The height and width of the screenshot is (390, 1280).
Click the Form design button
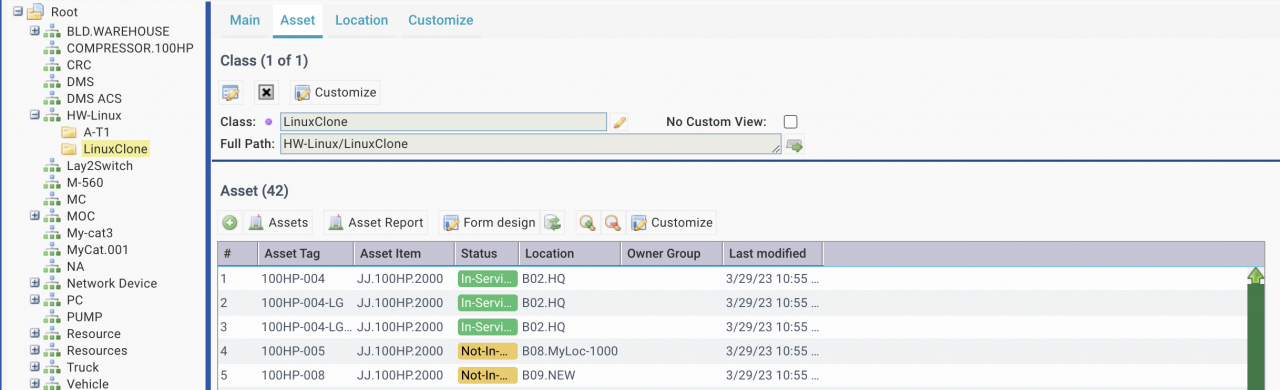(489, 222)
